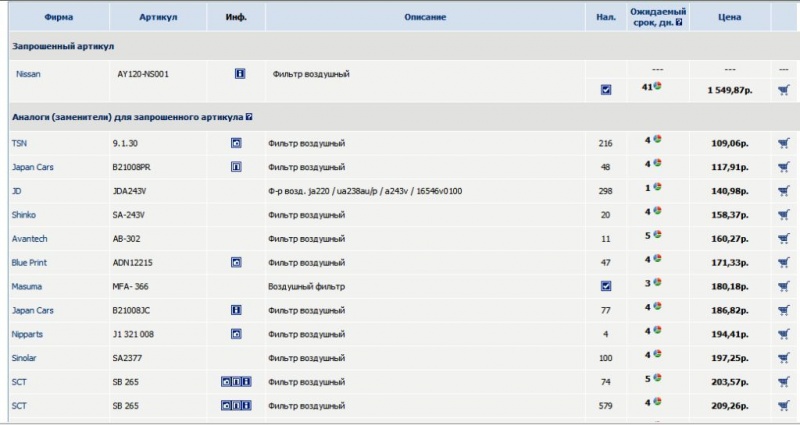Viewport: 800px width, 425px height.
Task: Open help icon next to analogs heading
Action: [x=249, y=117]
